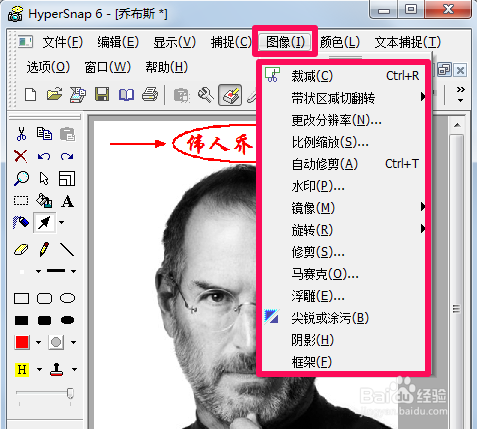Click the open book icon in toolbar
This screenshot has width=477, height=429.
[x=126, y=95]
